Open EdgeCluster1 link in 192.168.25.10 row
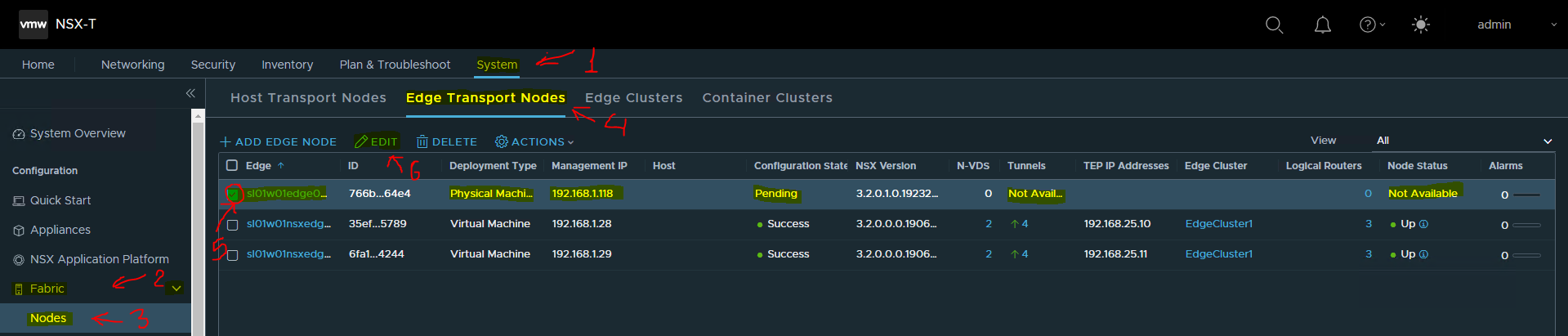Image resolution: width=1568 pixels, height=336 pixels. pyautogui.click(x=1218, y=224)
